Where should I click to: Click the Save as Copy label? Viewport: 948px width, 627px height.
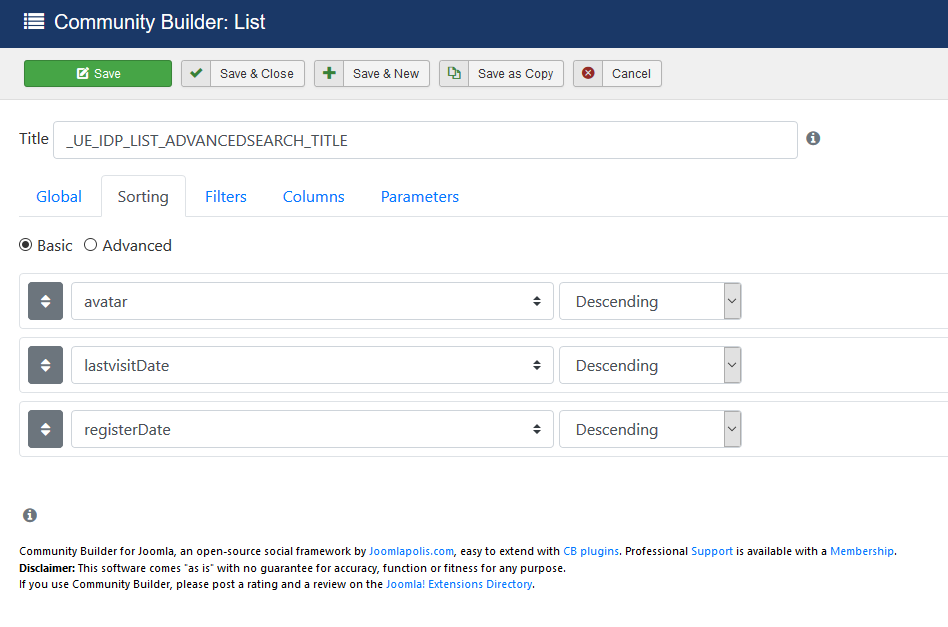click(x=516, y=73)
